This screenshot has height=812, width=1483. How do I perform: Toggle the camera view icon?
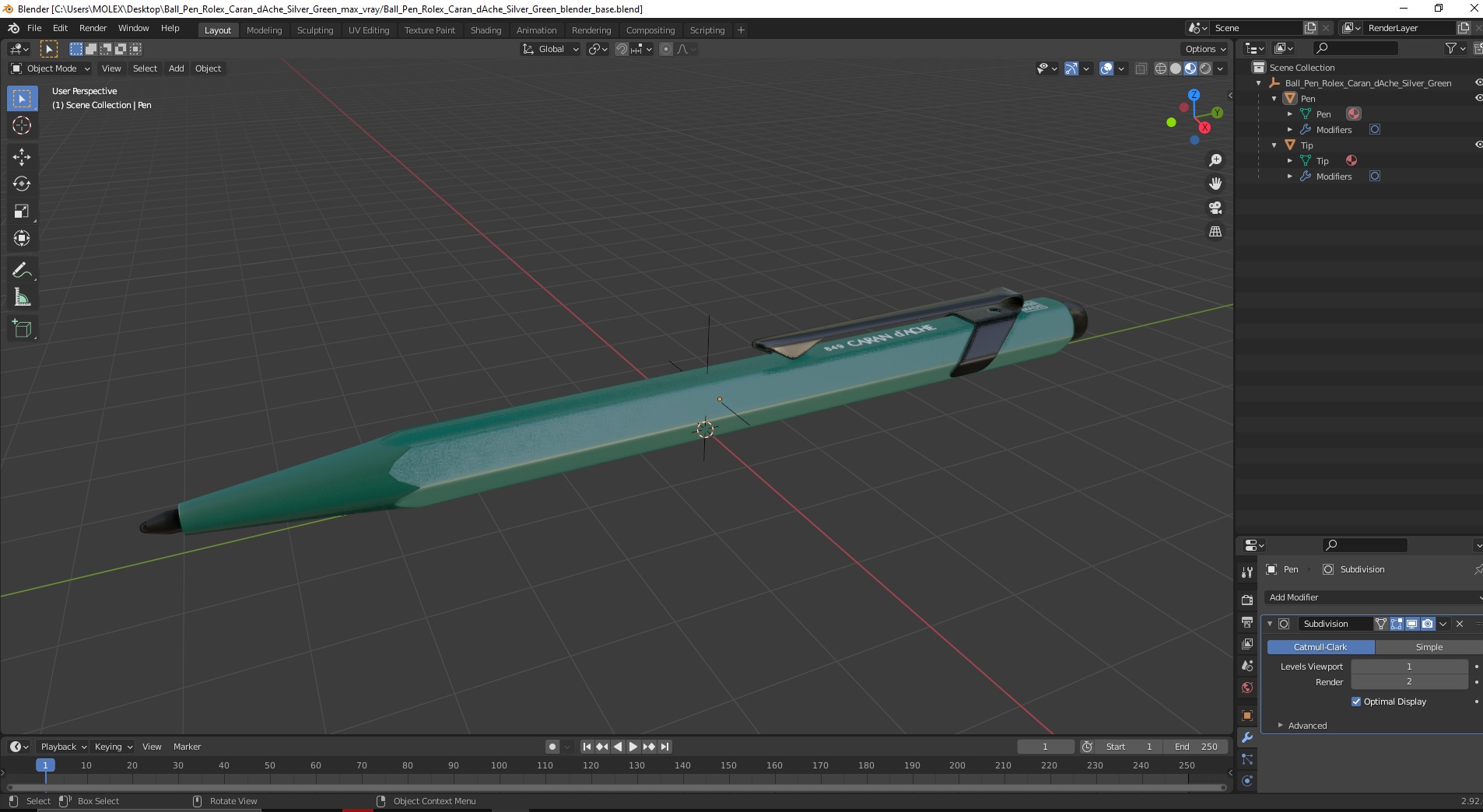coord(1215,208)
